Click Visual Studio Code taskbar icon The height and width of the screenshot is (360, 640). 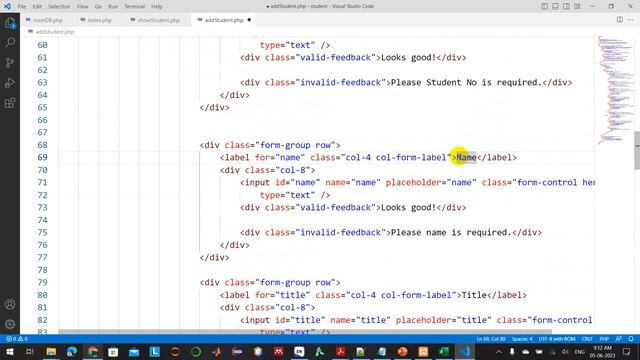click(x=464, y=352)
